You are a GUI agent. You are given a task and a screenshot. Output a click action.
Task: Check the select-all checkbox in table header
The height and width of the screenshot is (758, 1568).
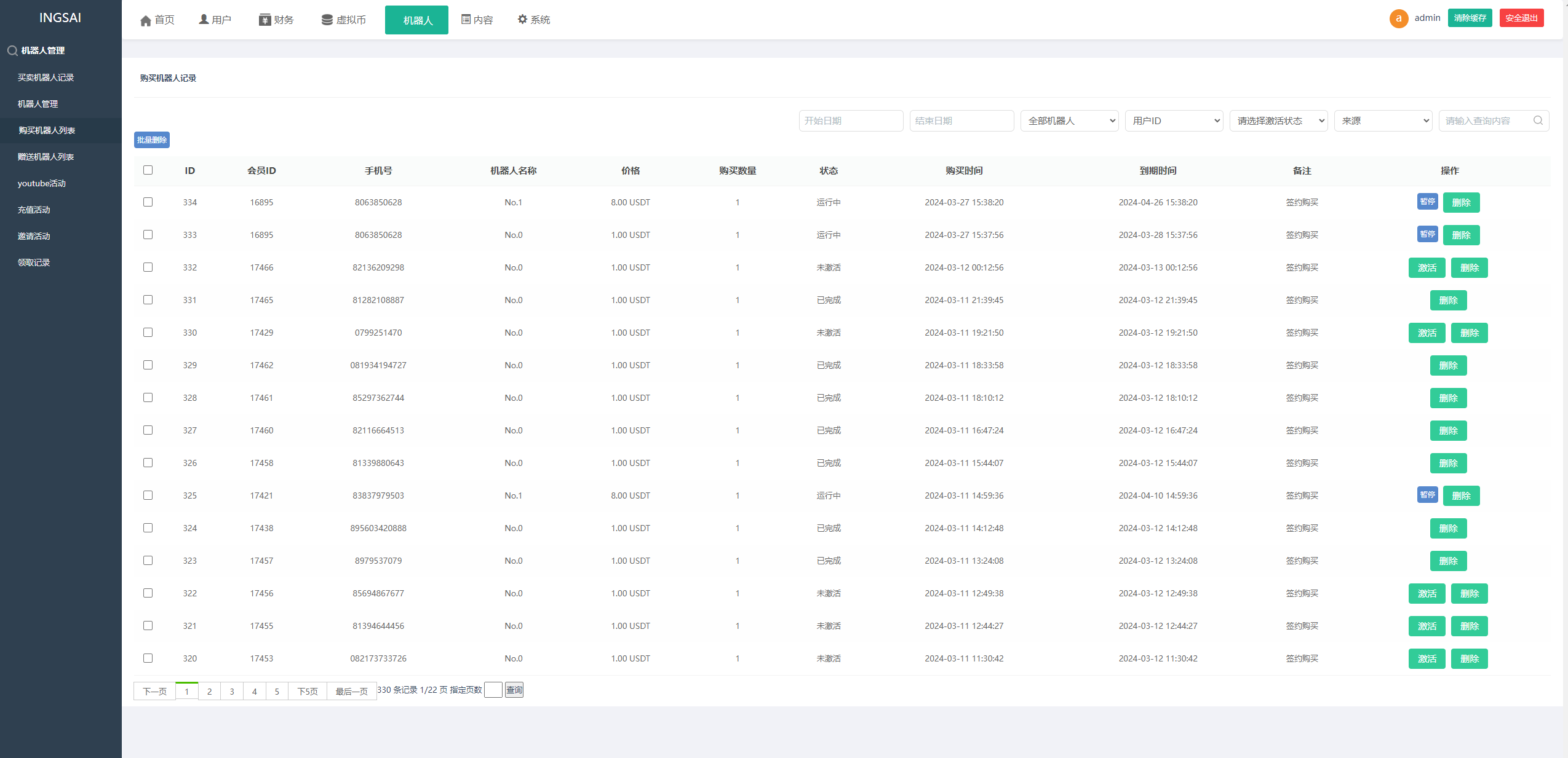pyautogui.click(x=148, y=170)
